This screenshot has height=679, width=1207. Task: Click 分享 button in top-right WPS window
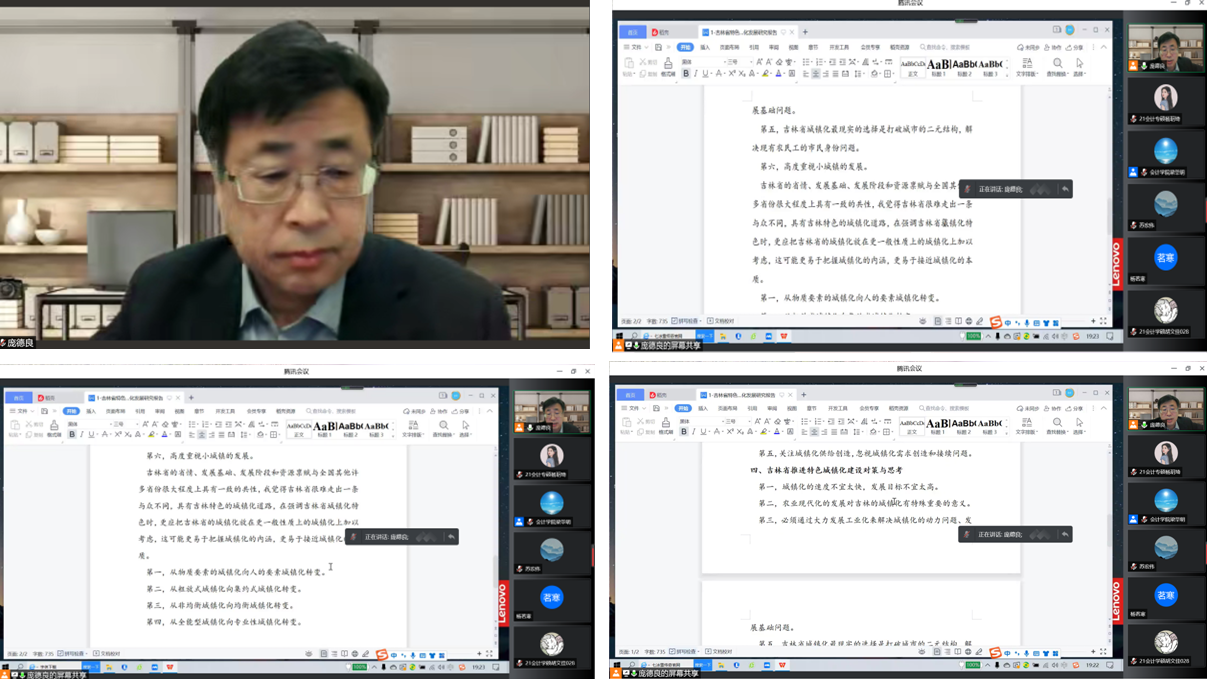[1076, 47]
